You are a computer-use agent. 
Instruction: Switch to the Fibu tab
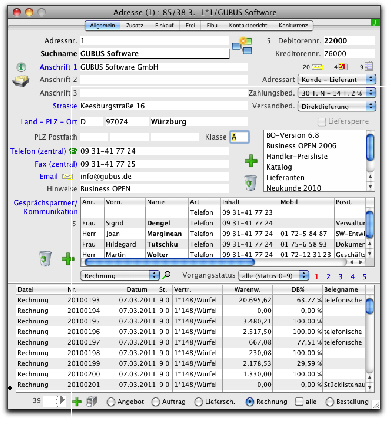(212, 25)
